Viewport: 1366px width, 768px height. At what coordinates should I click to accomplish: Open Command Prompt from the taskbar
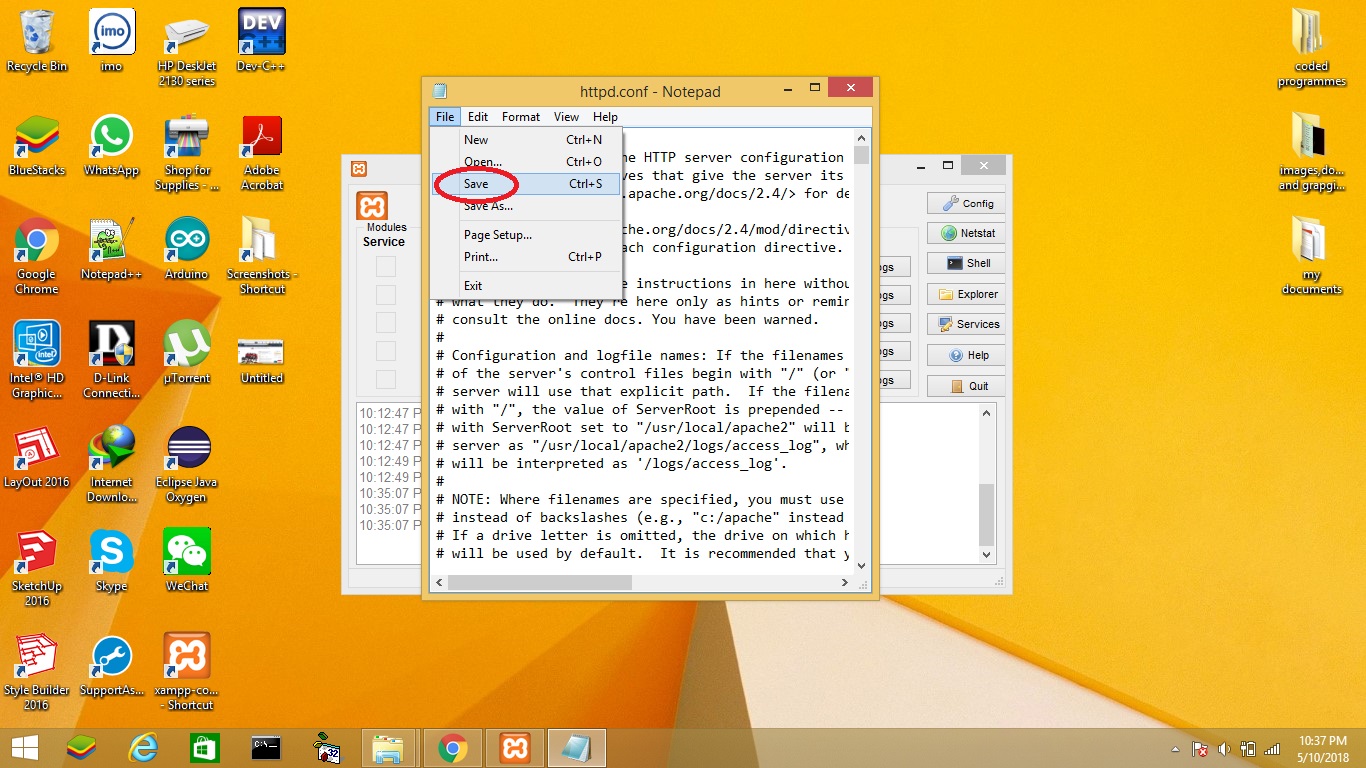pos(265,747)
